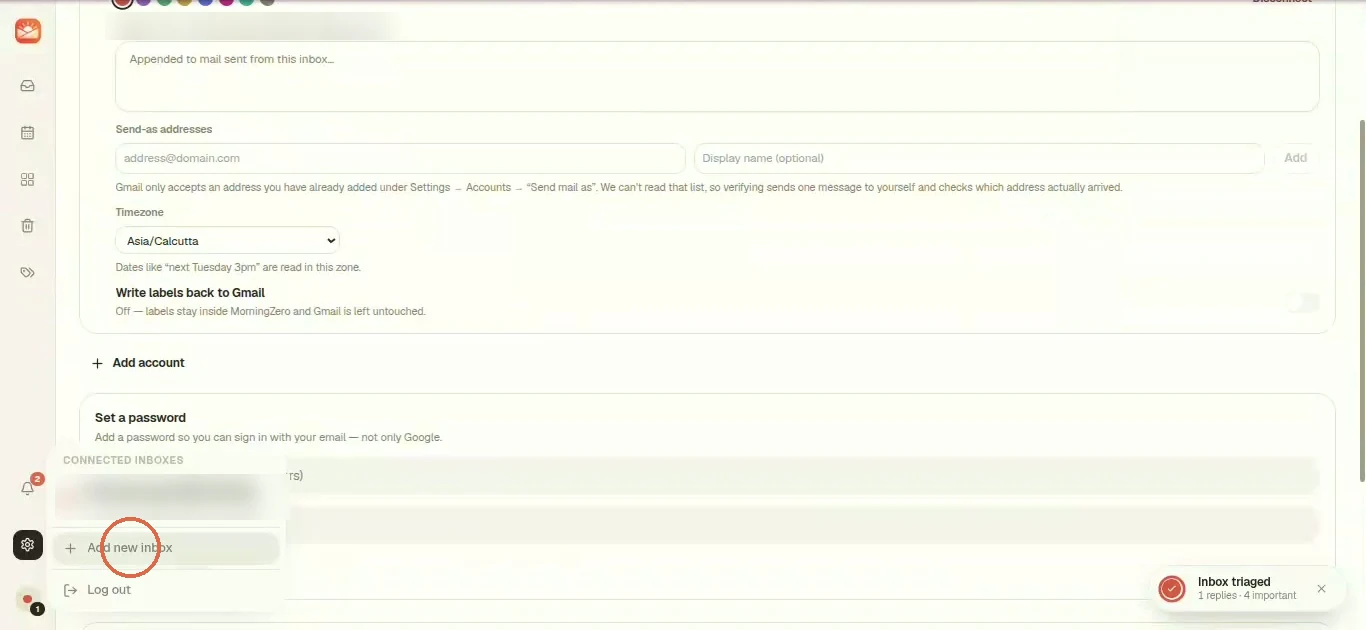Click the "Dates like next Tuesday 3pm" hint

click(238, 267)
